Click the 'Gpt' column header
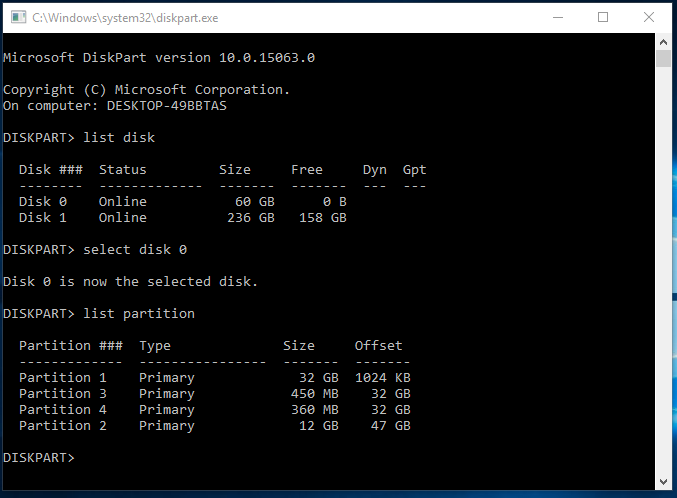 [x=414, y=170]
